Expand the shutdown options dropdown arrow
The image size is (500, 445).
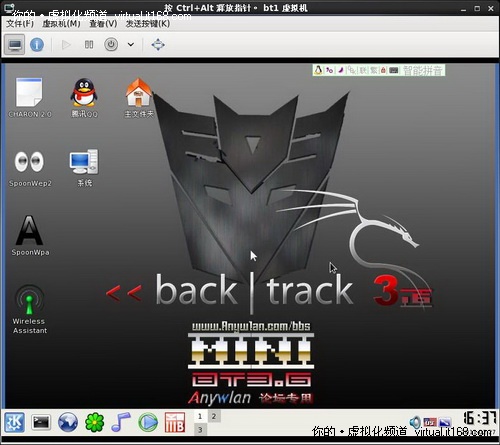[131, 44]
